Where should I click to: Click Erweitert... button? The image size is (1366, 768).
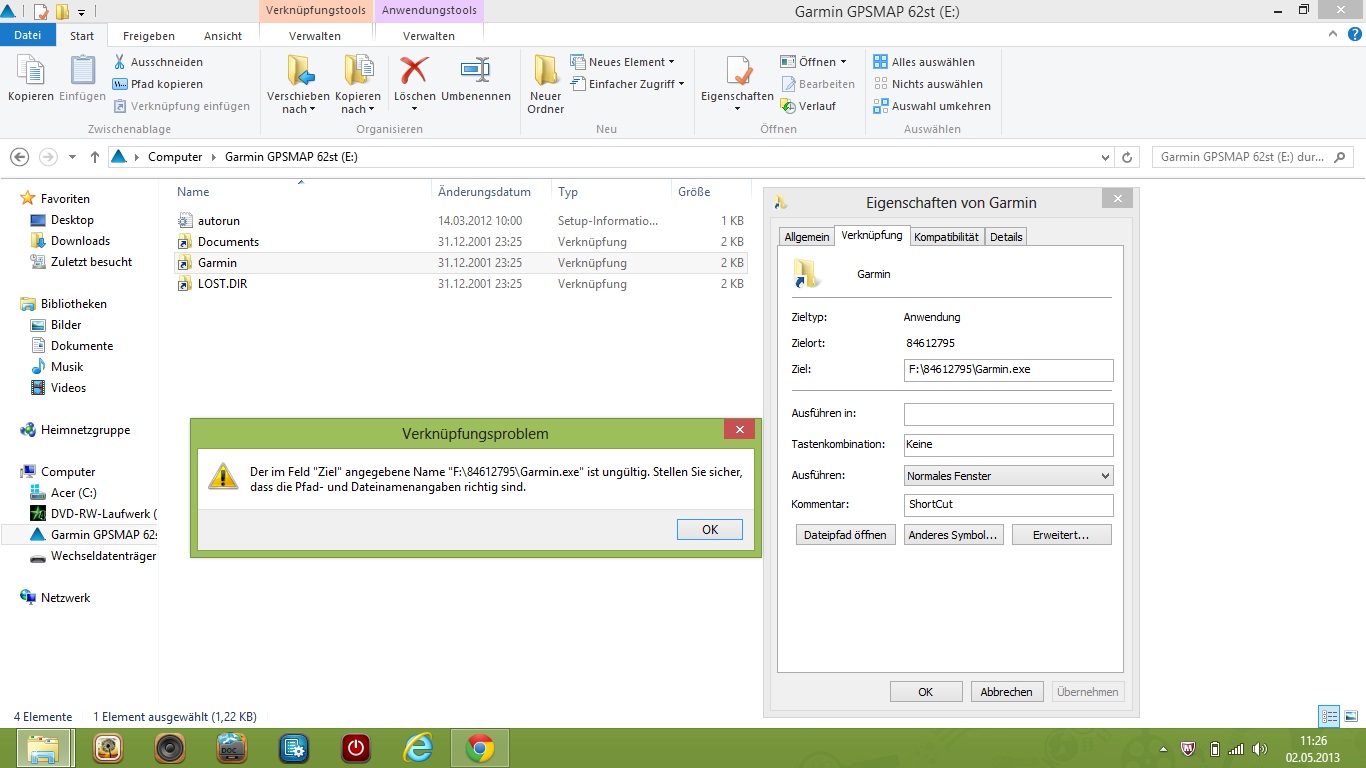click(1061, 535)
